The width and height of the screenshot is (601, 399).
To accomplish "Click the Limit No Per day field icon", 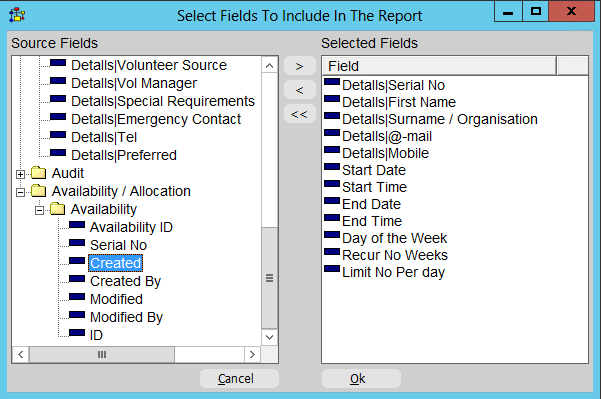I will pos(332,269).
